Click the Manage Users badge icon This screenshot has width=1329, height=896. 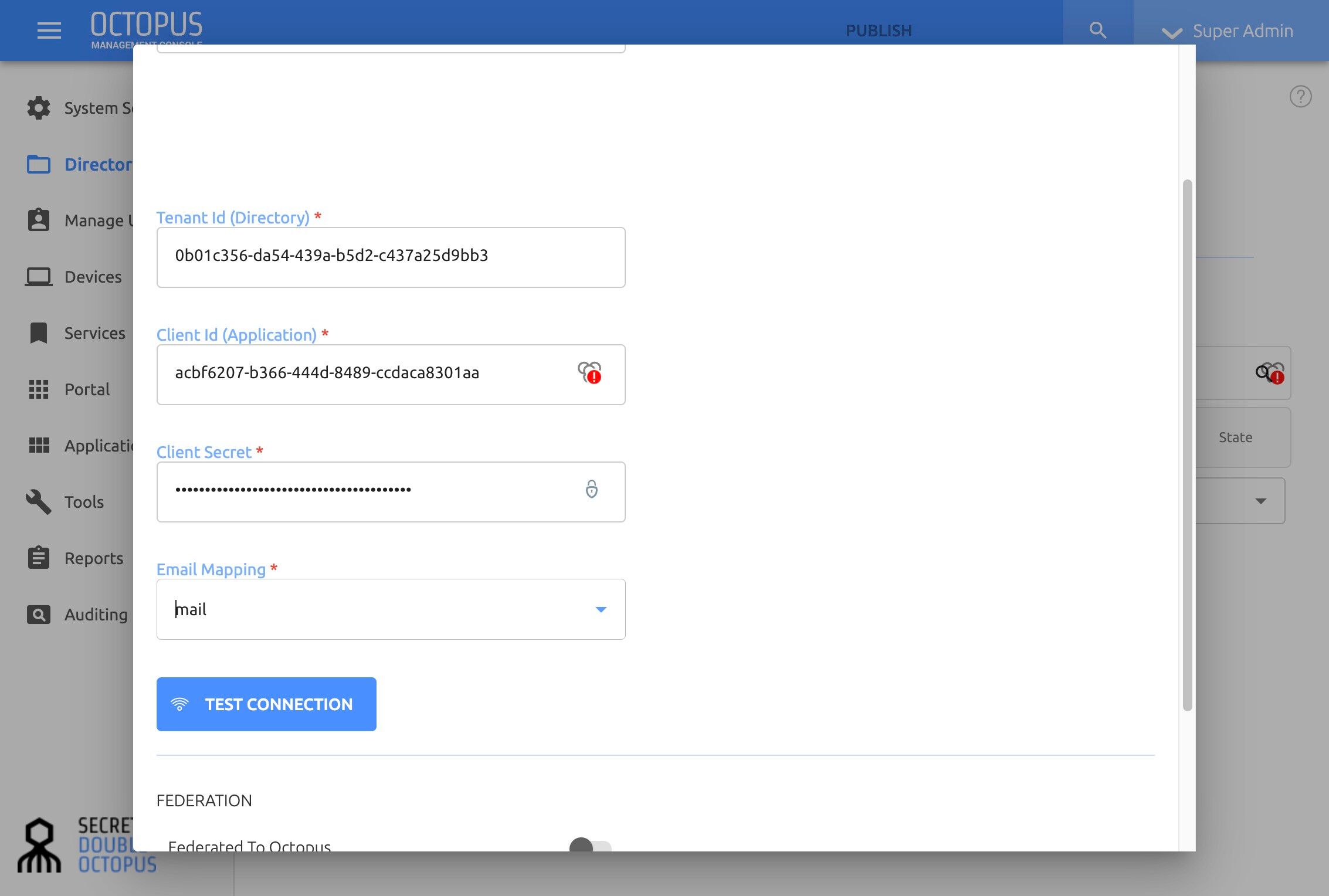point(39,220)
